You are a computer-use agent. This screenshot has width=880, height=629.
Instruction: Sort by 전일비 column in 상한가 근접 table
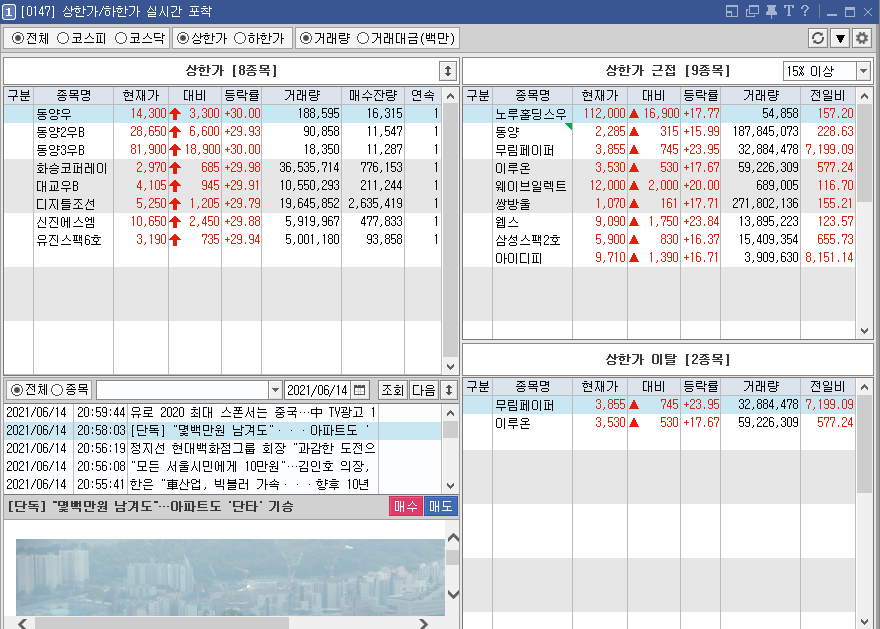(x=827, y=95)
